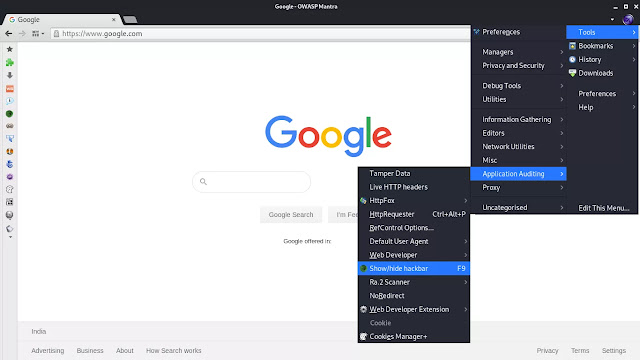The width and height of the screenshot is (640, 360).
Task: Open HttpRequester from the submenu
Action: [x=414, y=214]
